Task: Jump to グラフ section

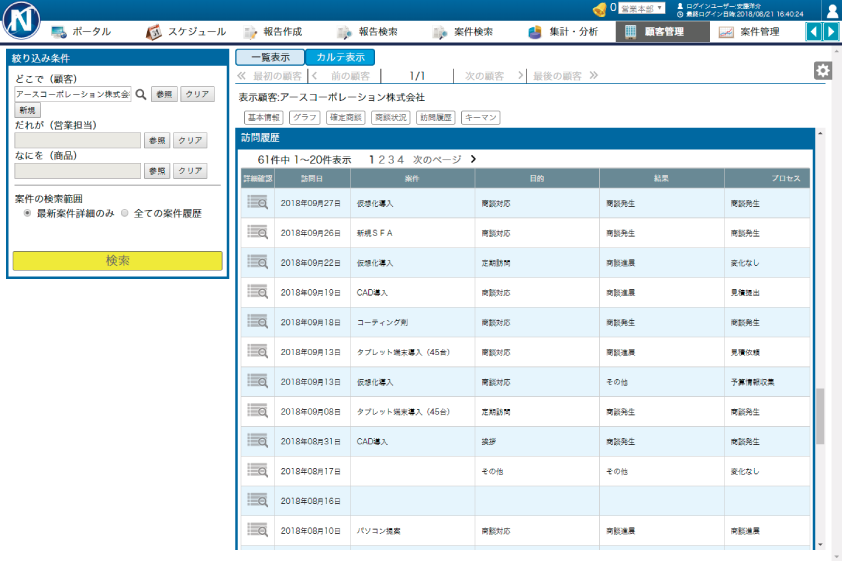Action: coord(304,118)
